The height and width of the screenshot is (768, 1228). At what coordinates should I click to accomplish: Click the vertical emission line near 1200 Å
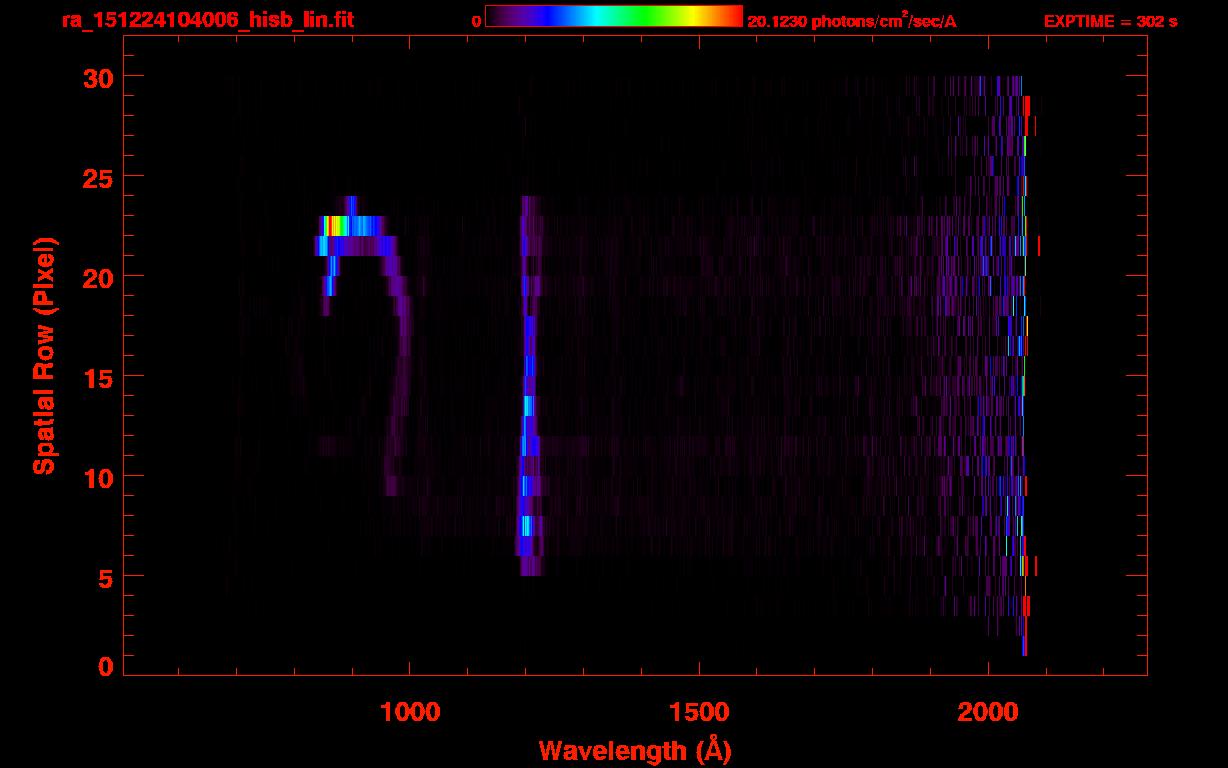[529, 386]
